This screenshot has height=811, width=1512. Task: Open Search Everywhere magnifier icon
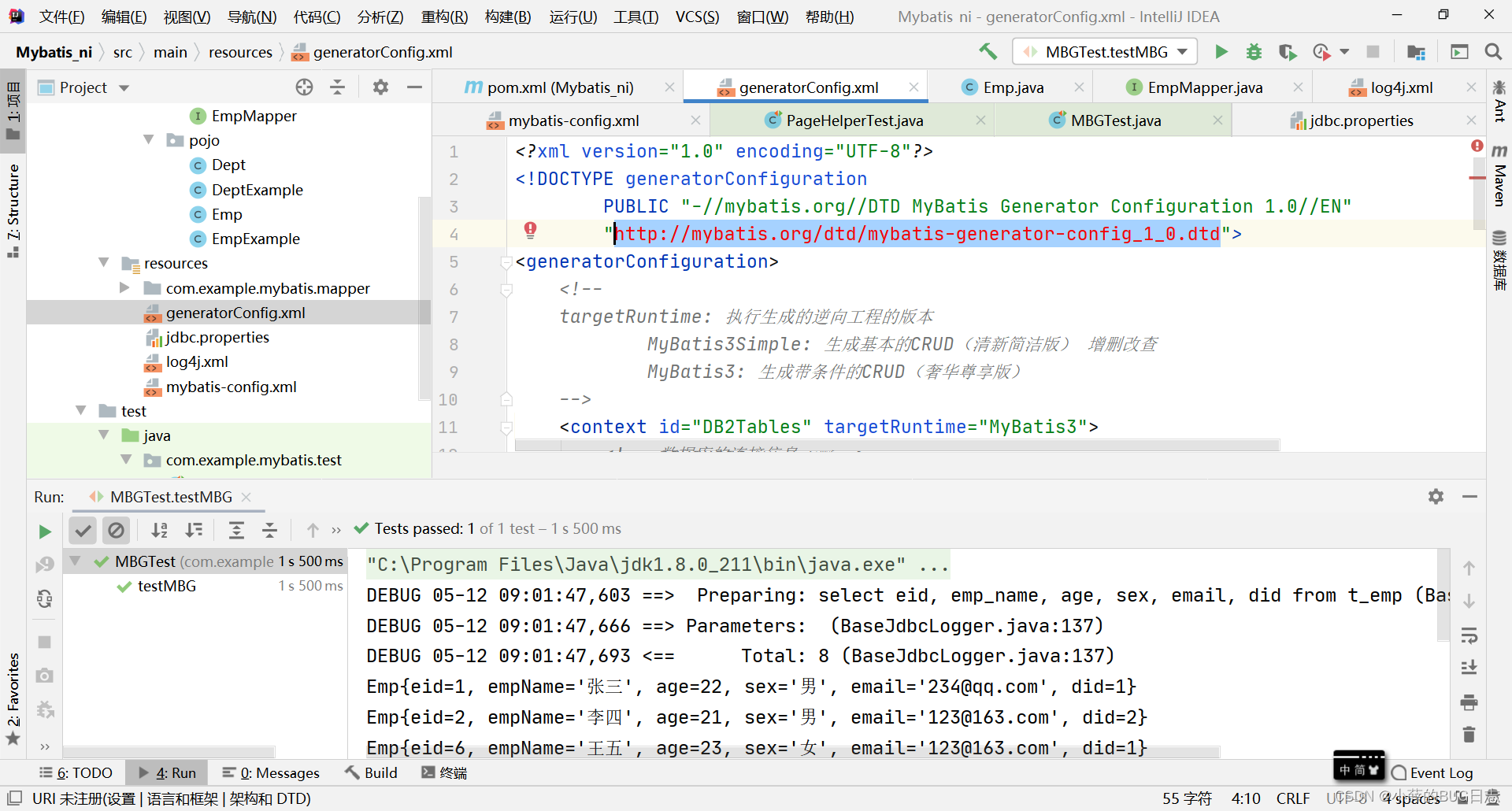pyautogui.click(x=1492, y=52)
